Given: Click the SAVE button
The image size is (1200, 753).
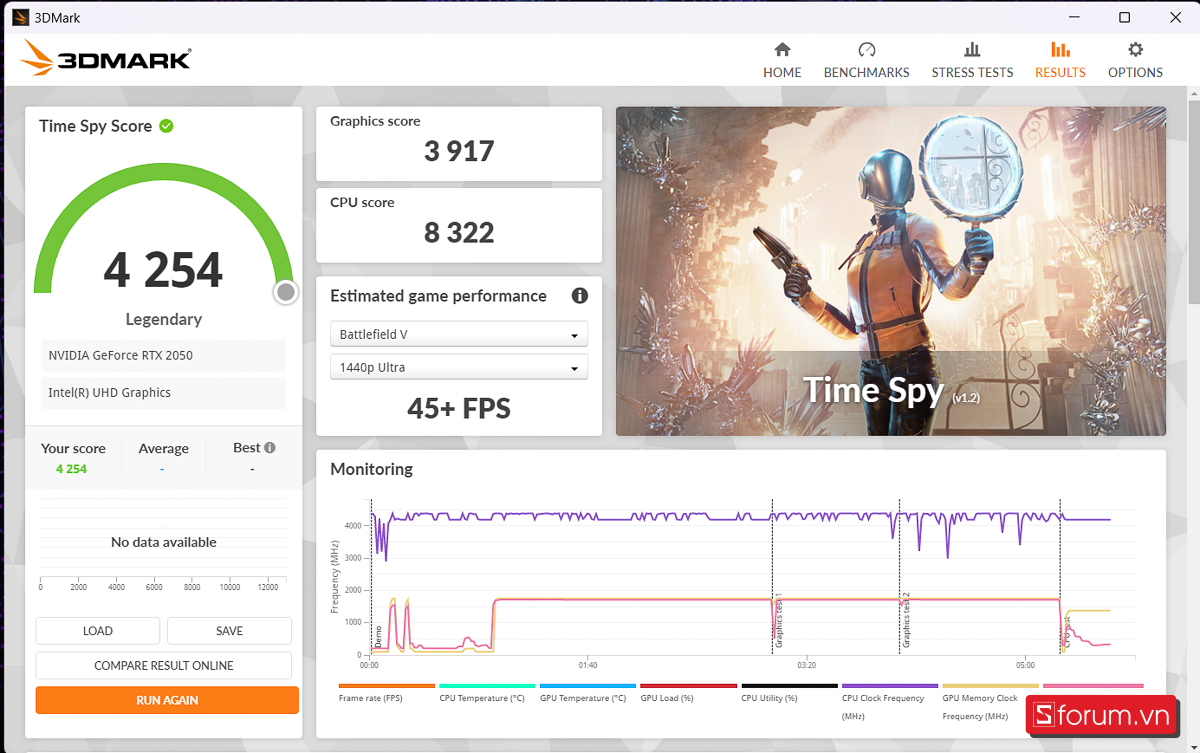Looking at the screenshot, I should pyautogui.click(x=229, y=631).
